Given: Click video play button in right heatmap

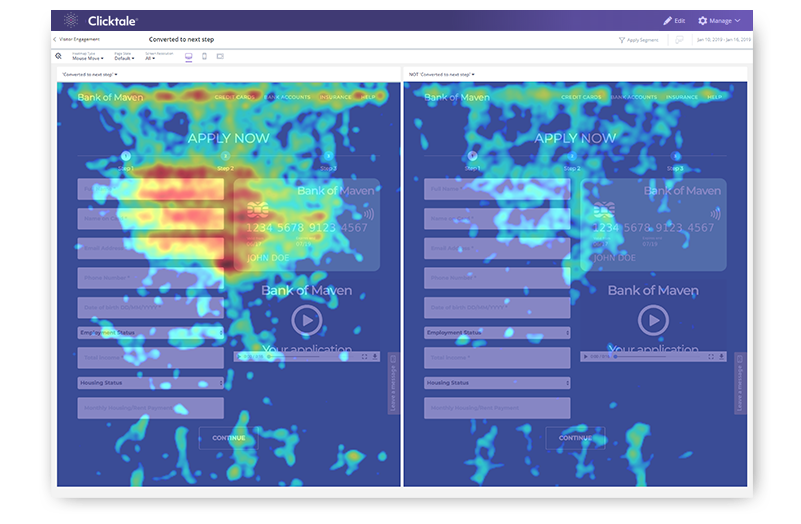Looking at the screenshot, I should 653,320.
